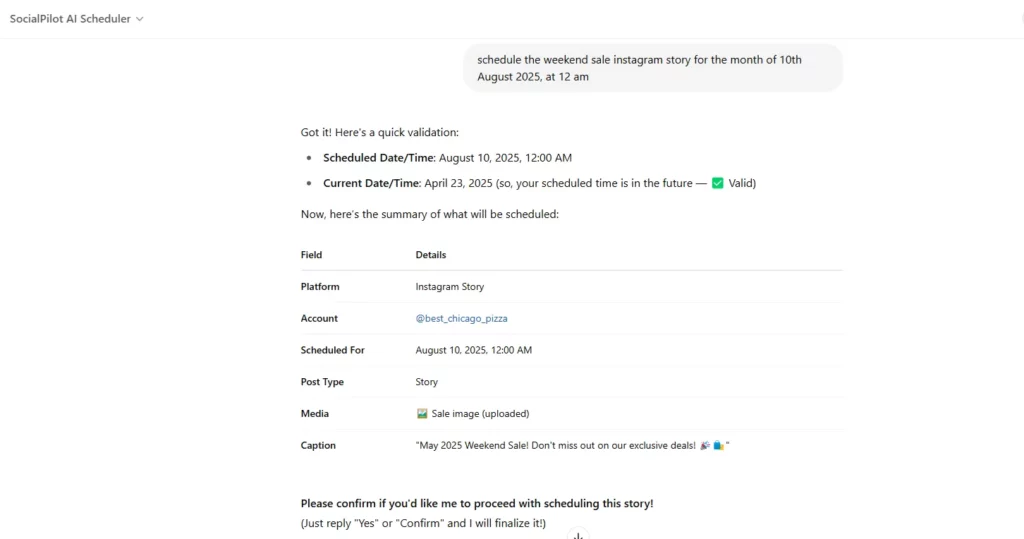Click the Field column header

click(312, 255)
